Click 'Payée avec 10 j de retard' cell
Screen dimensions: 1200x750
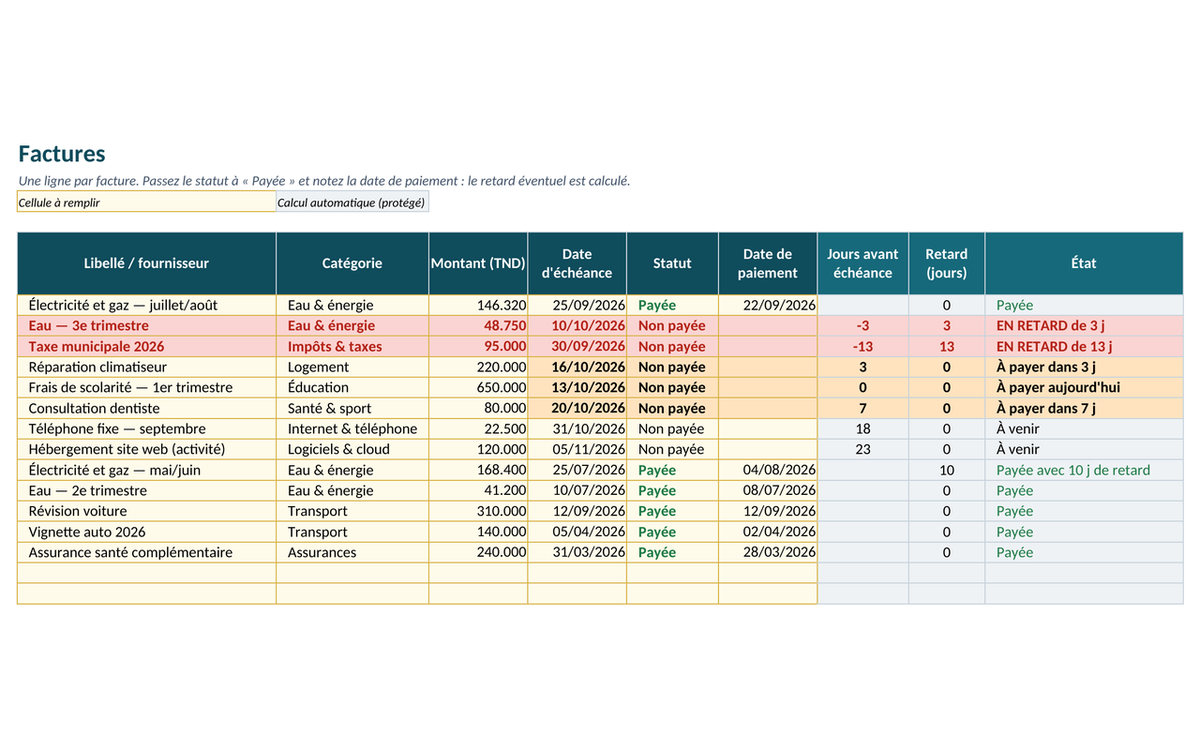click(1084, 470)
